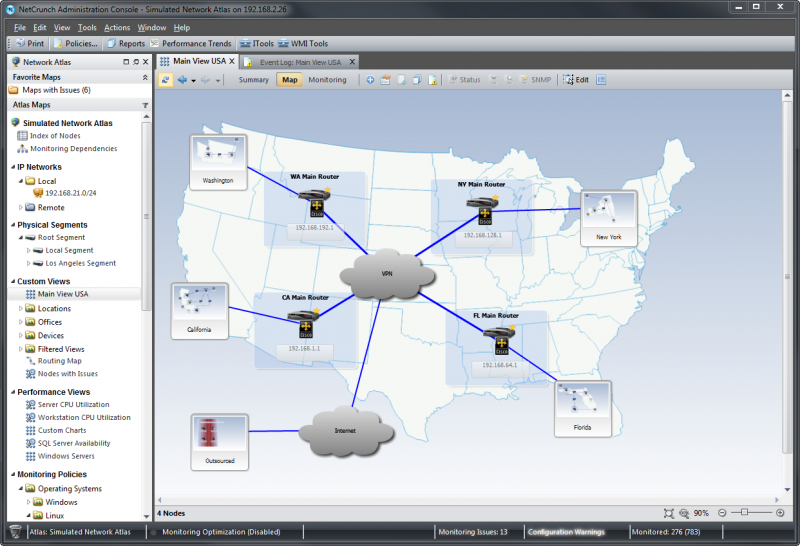
Task: Click the Washington map thumbnail
Action: 218,162
